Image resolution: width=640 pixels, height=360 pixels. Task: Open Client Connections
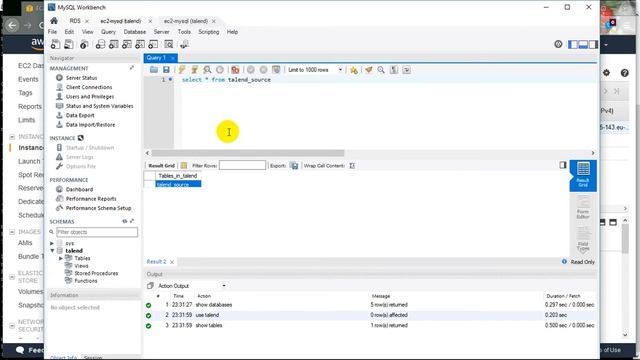[x=89, y=87]
